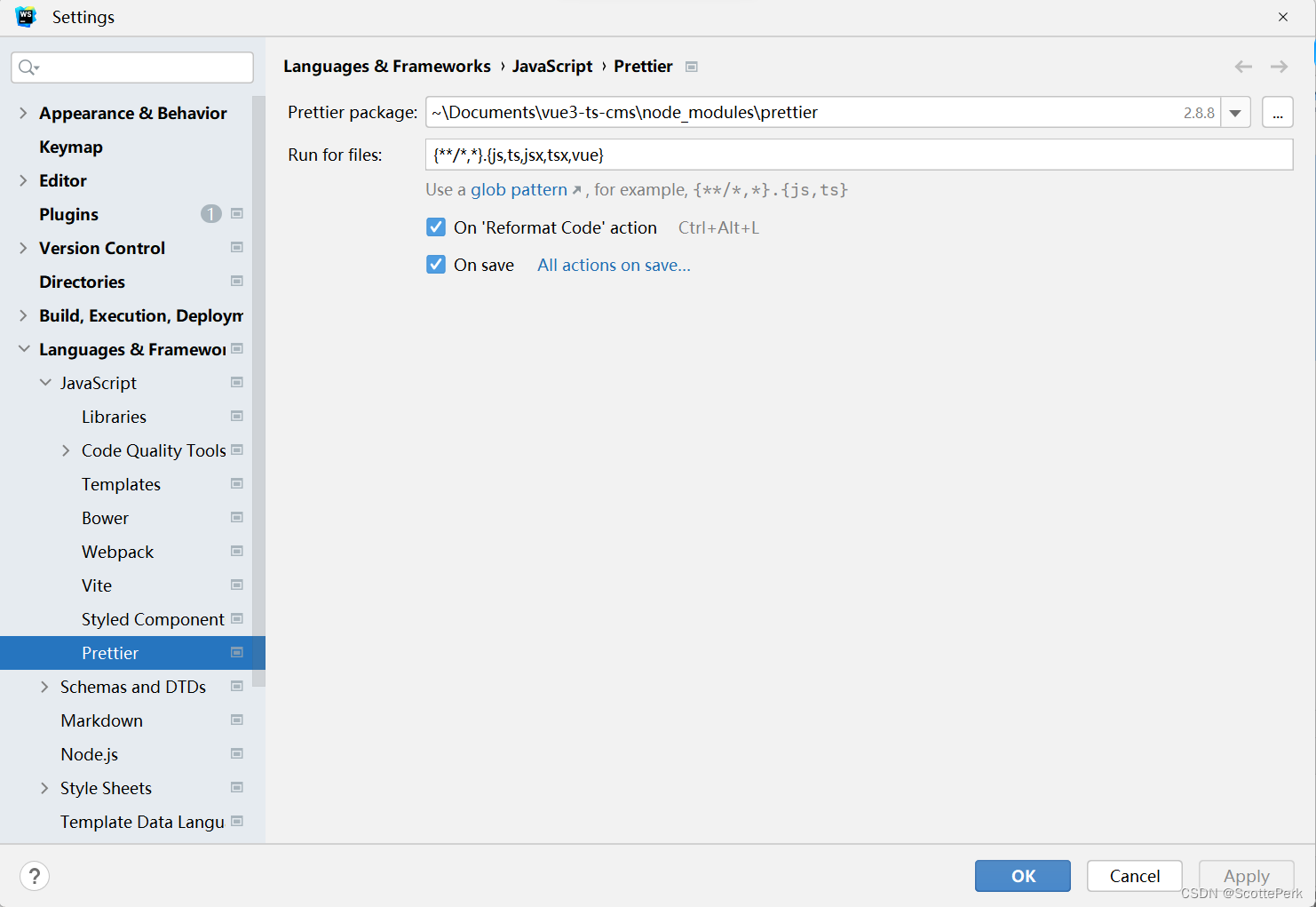This screenshot has height=907, width=1316.
Task: Focus the settings search field
Action: pos(132,68)
